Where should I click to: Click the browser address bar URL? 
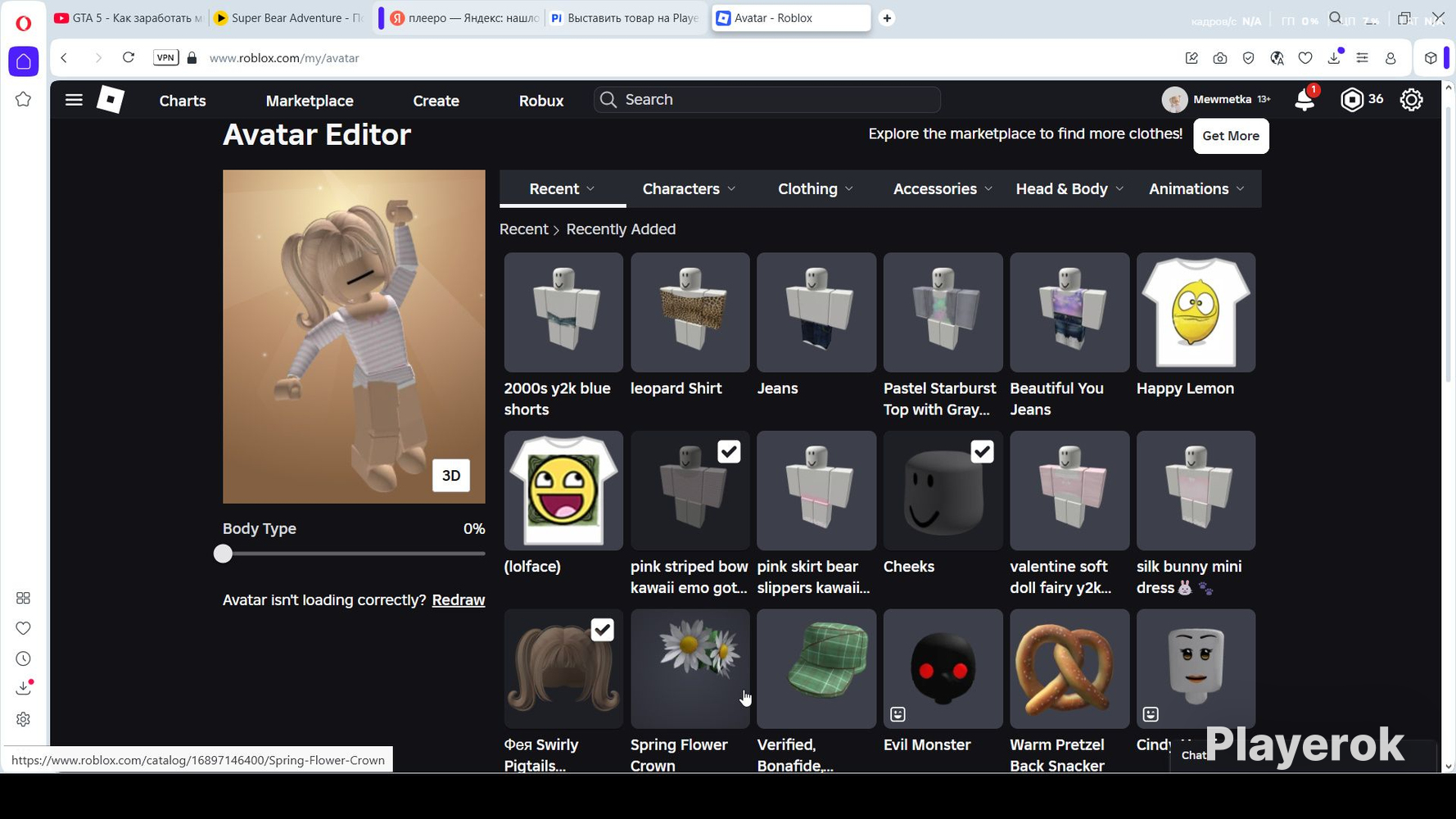(284, 58)
